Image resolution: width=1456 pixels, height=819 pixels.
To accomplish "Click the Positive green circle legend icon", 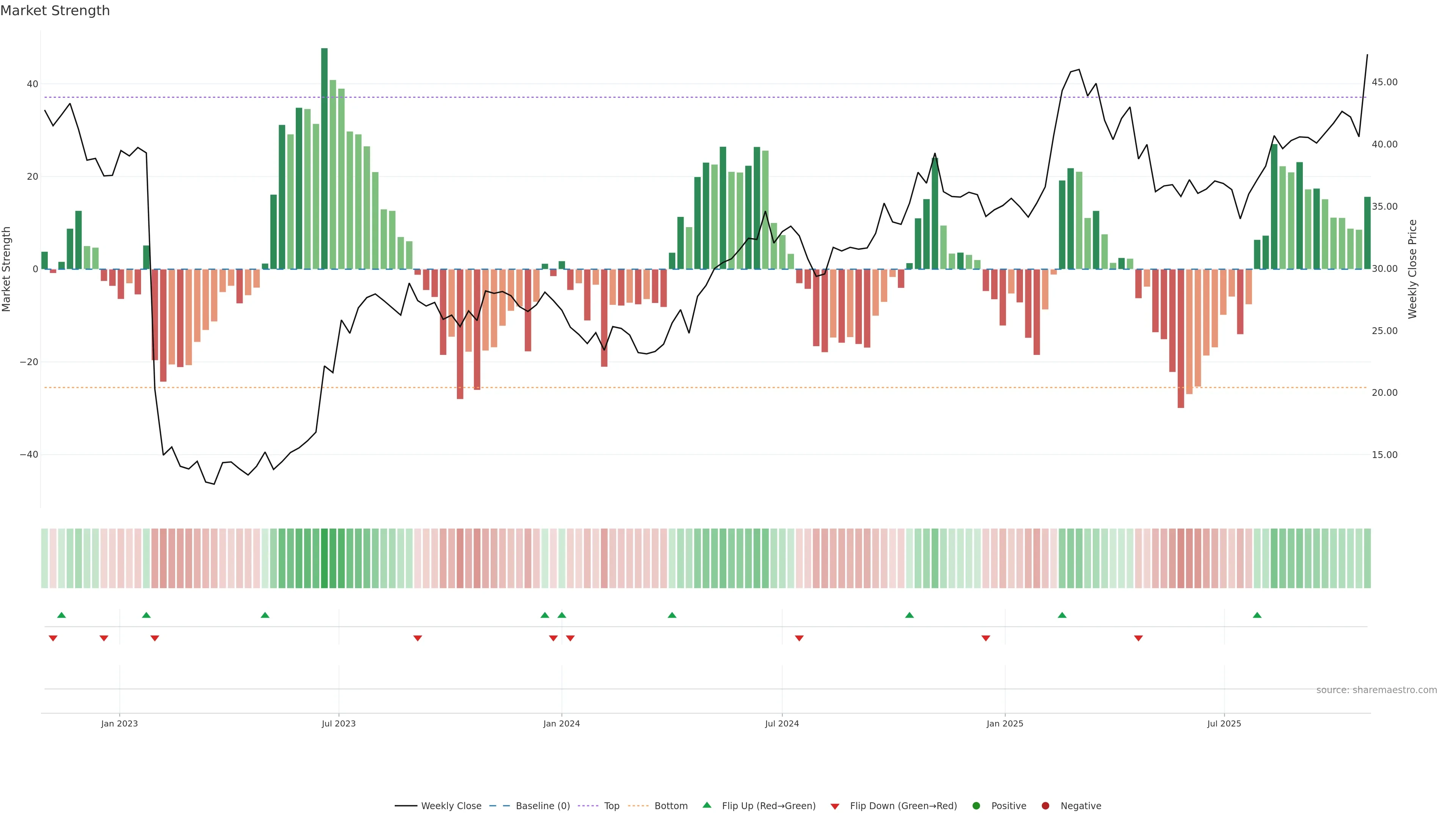I will click(x=976, y=805).
